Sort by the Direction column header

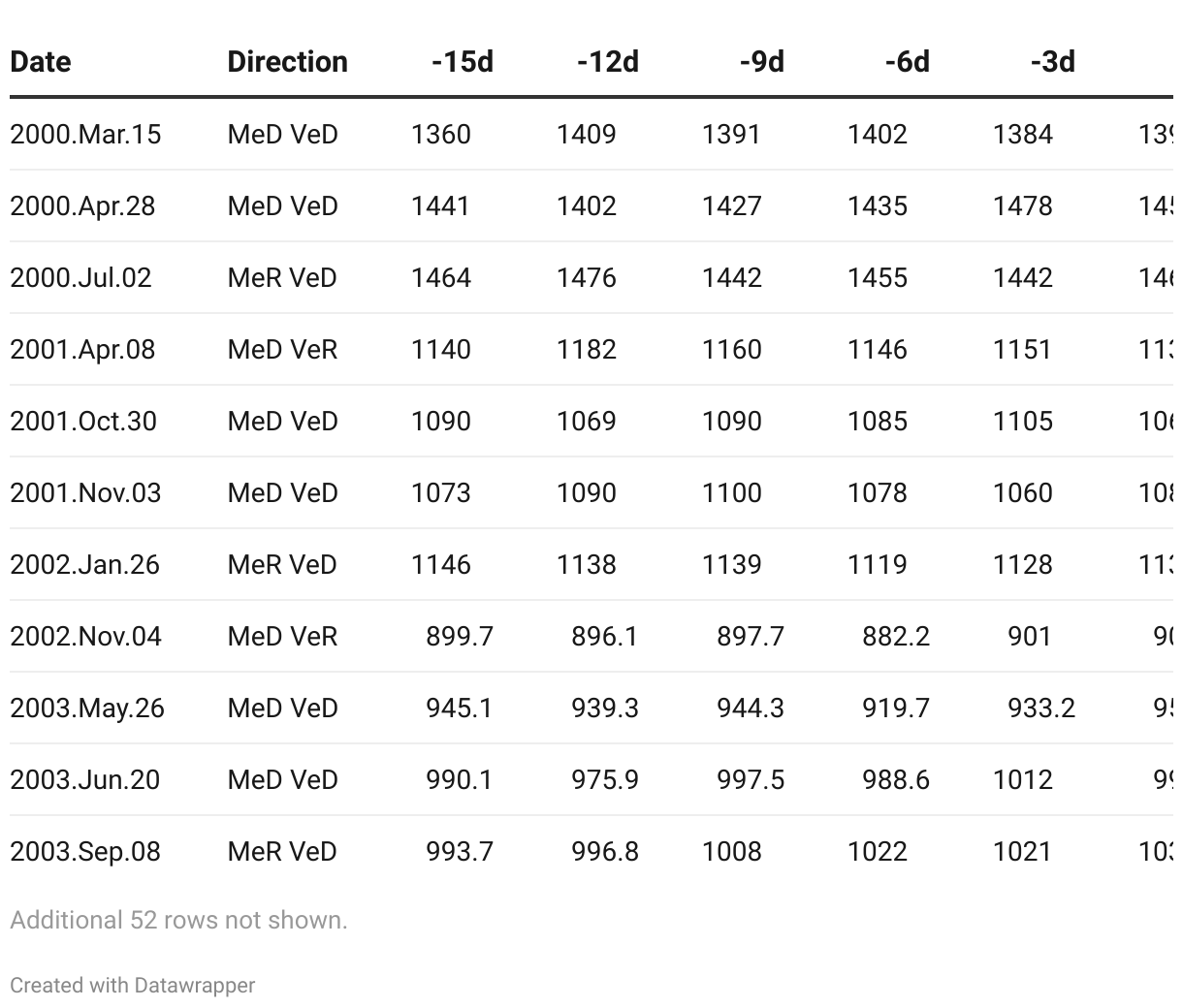pos(288,62)
